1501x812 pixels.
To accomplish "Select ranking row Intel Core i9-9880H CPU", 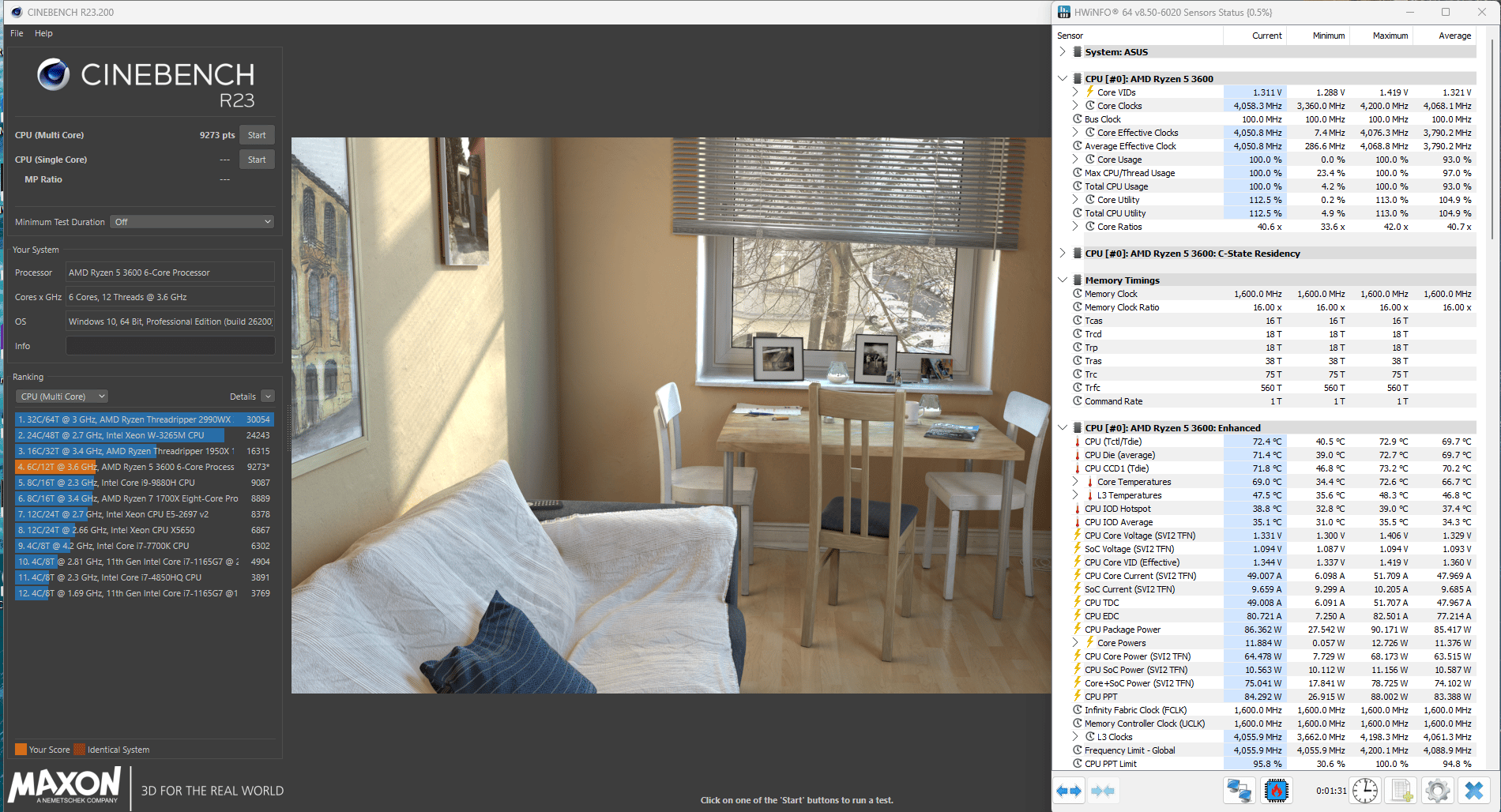I will [144, 483].
